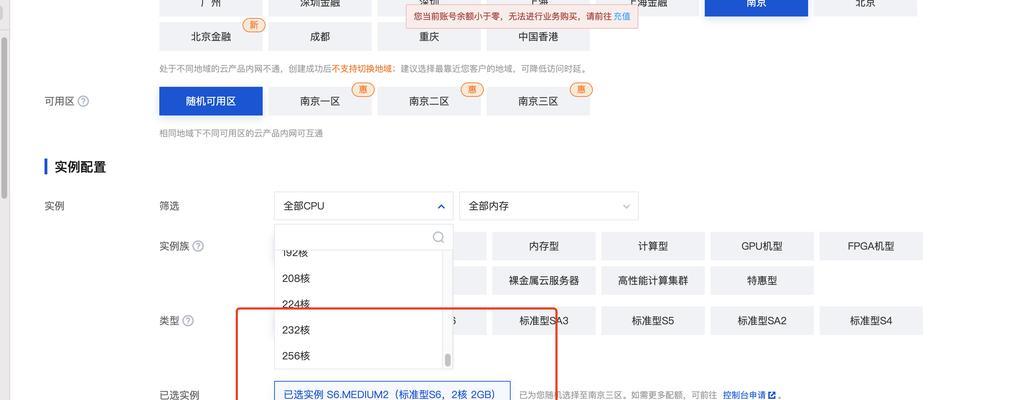Pick the 标准型SA2 instance type
Screen dimensions: 1027x400
(762, 321)
